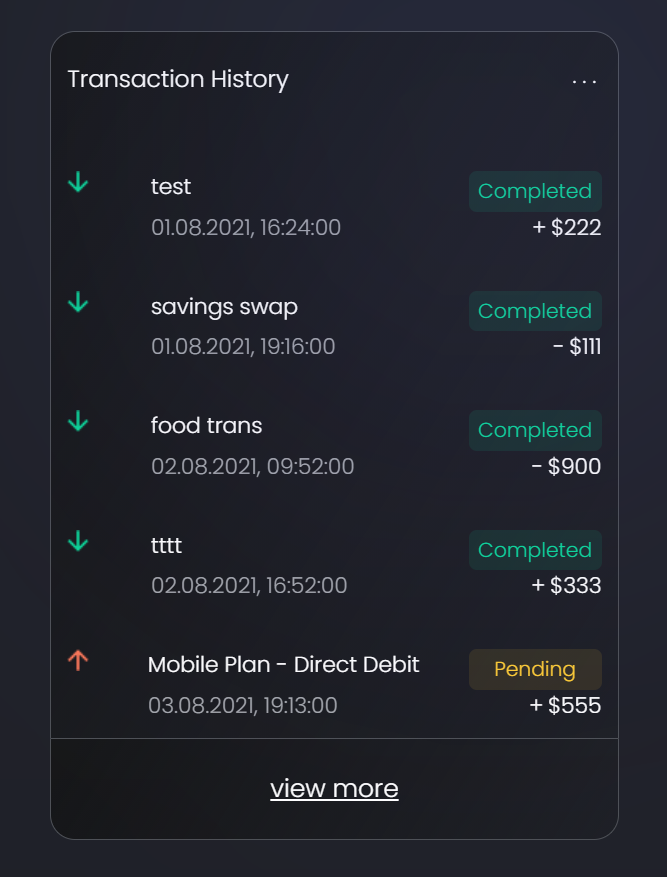This screenshot has height=877, width=667.
Task: Click Completed badge on tttt transaction
Action: [535, 550]
